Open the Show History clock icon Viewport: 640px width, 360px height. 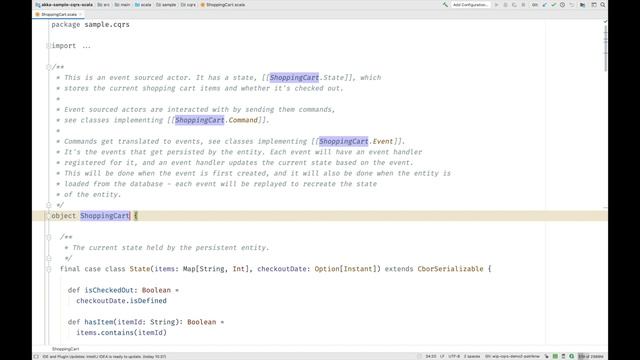click(x=562, y=5)
